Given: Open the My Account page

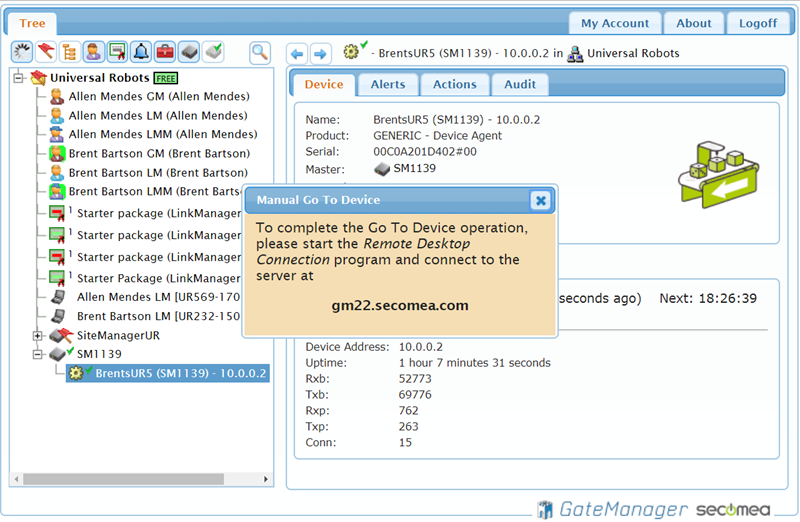Looking at the screenshot, I should pos(614,23).
